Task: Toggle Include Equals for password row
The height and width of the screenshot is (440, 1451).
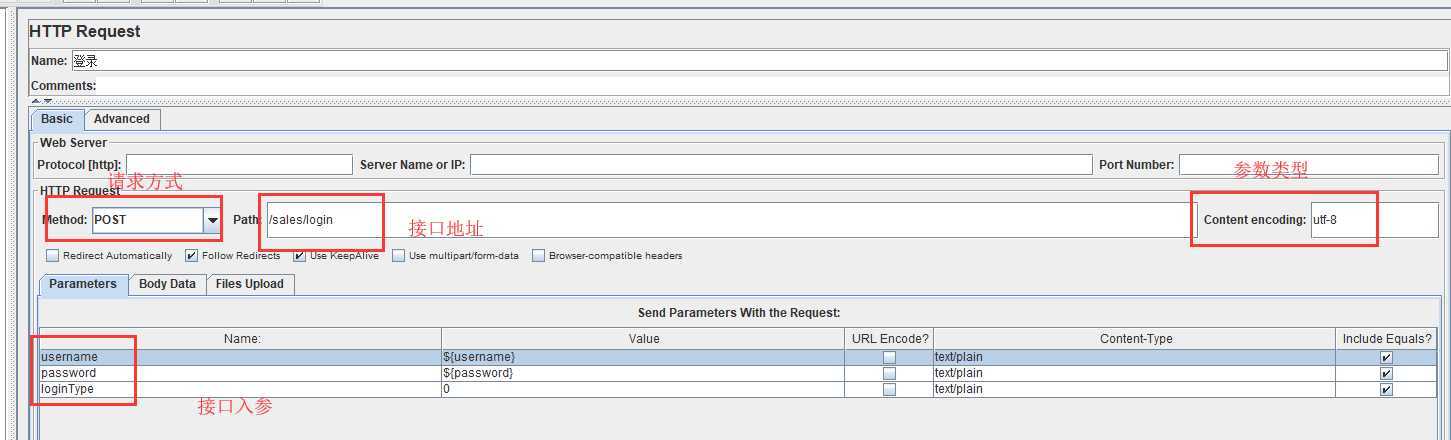Action: click(x=1386, y=374)
